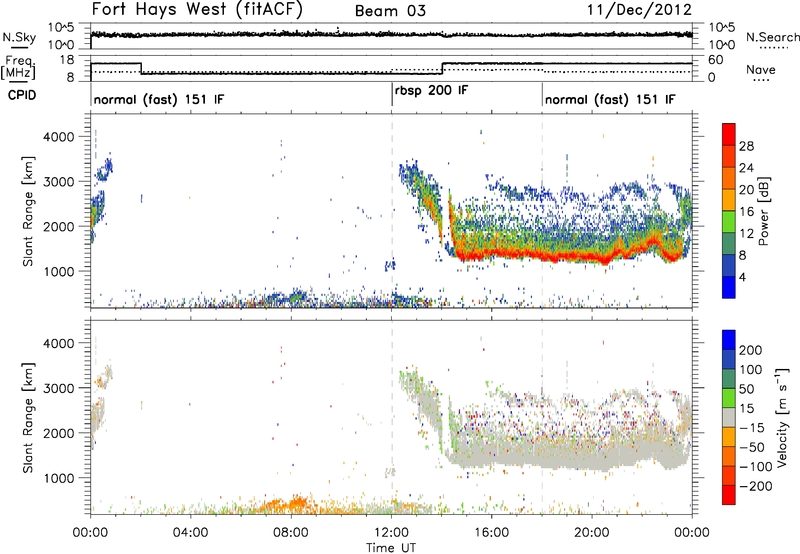Click the '20:00' time axis label
The height and width of the screenshot is (554, 800).
(x=592, y=533)
